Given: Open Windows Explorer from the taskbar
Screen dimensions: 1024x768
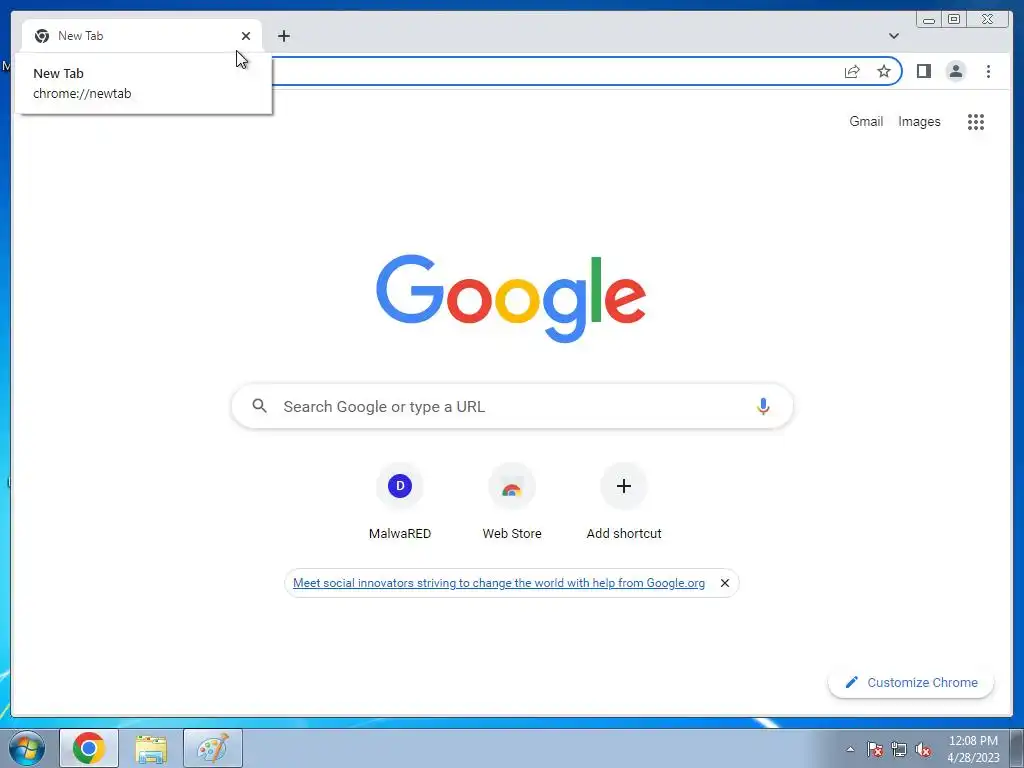Looking at the screenshot, I should (151, 748).
